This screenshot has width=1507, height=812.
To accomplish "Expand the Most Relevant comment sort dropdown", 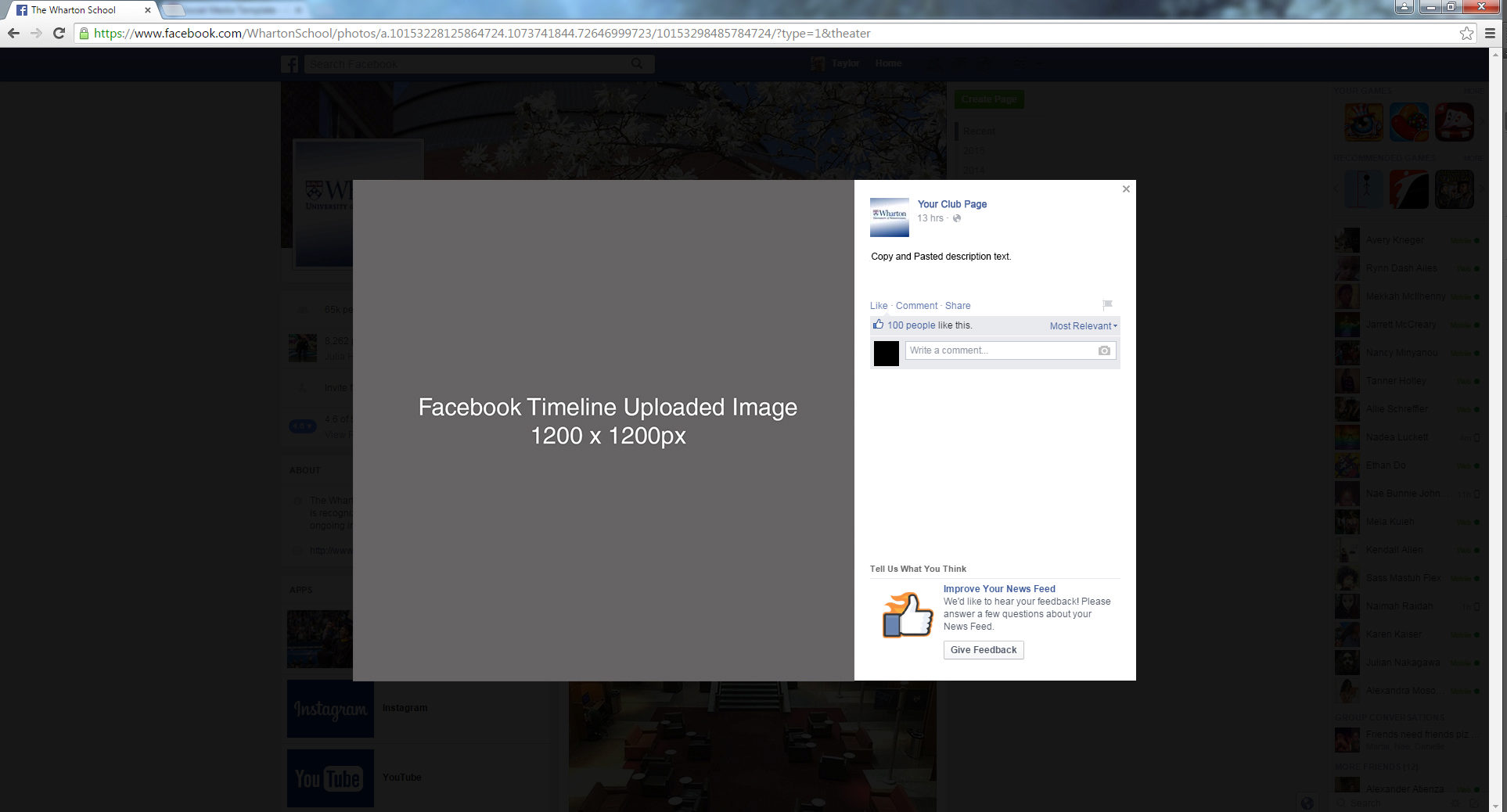I will click(x=1084, y=326).
